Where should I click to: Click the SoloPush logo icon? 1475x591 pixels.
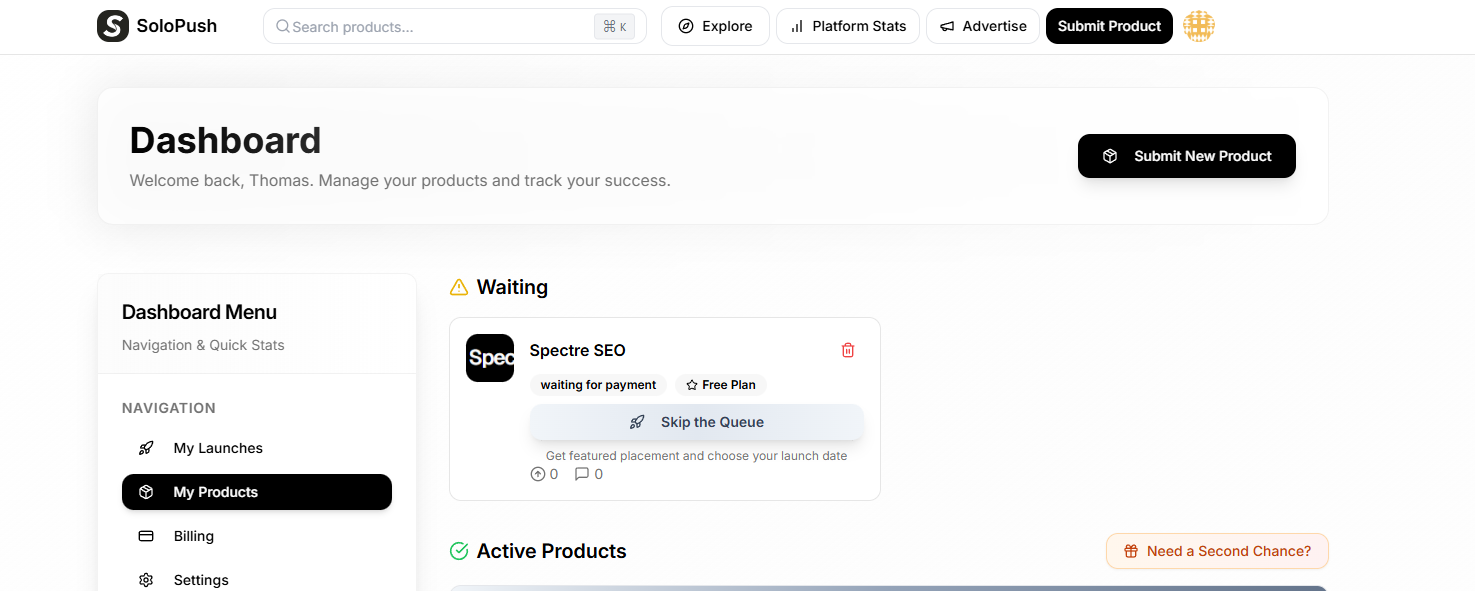pyautogui.click(x=113, y=26)
